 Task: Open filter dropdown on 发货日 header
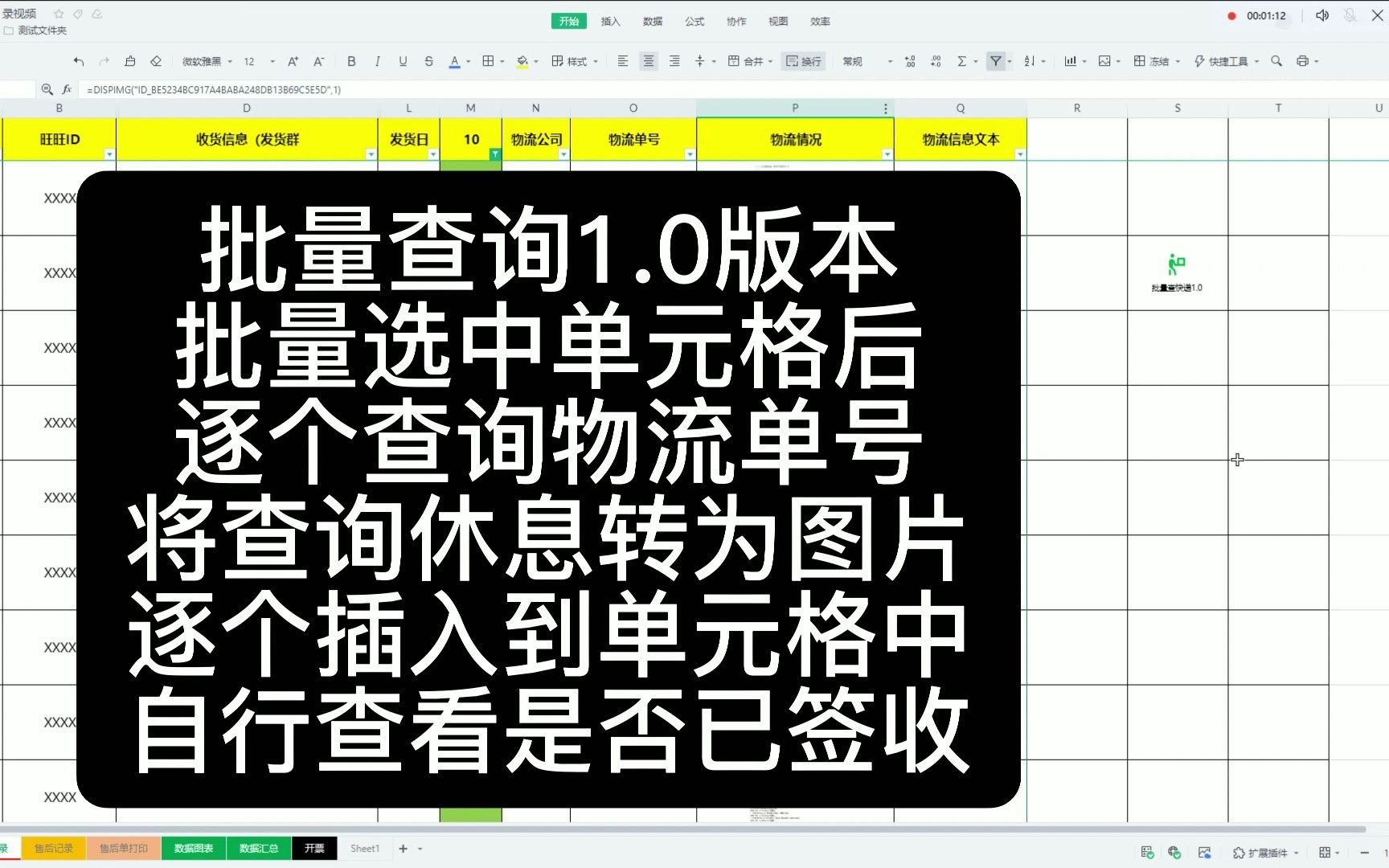[x=433, y=154]
